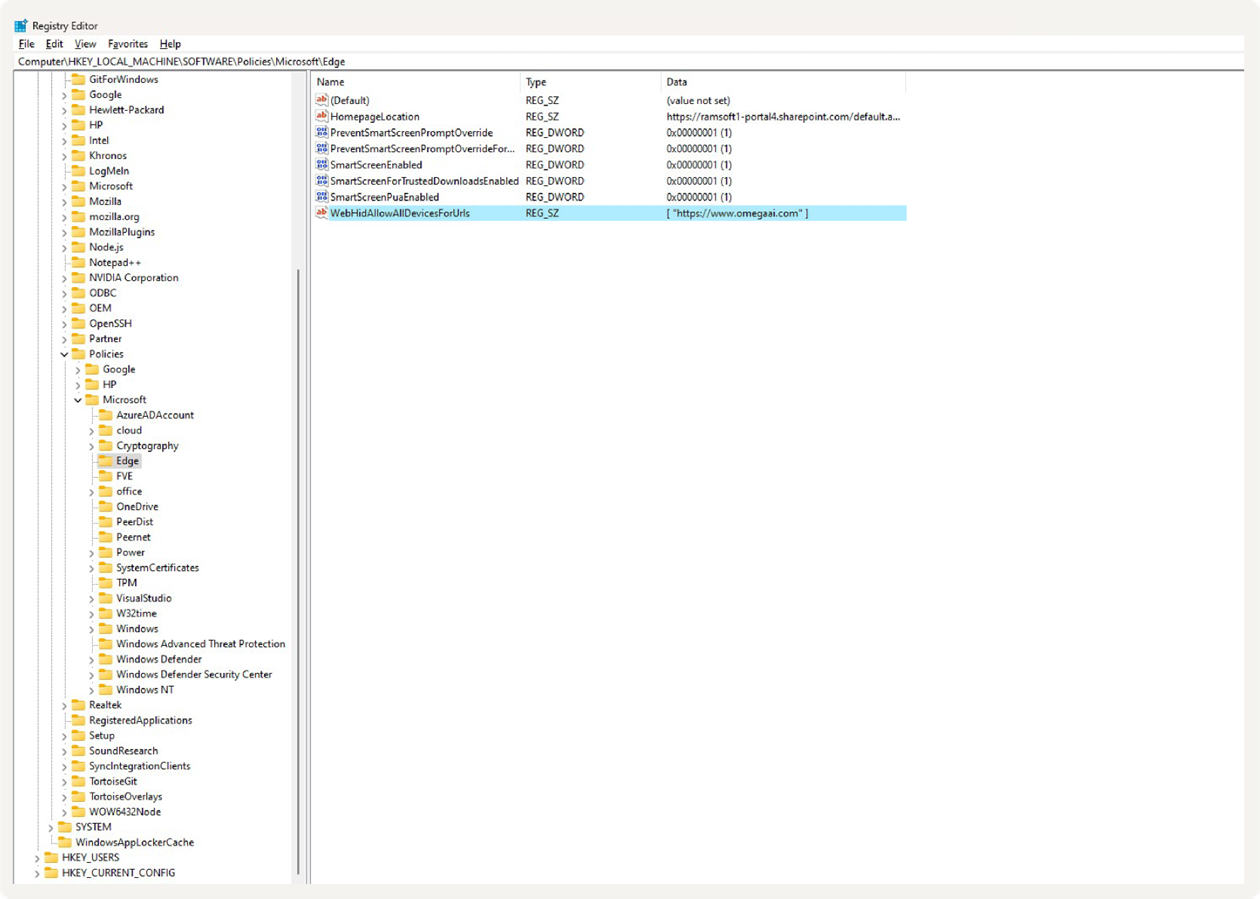Collapse the Policies tree node
The image size is (1260, 899).
(x=65, y=354)
